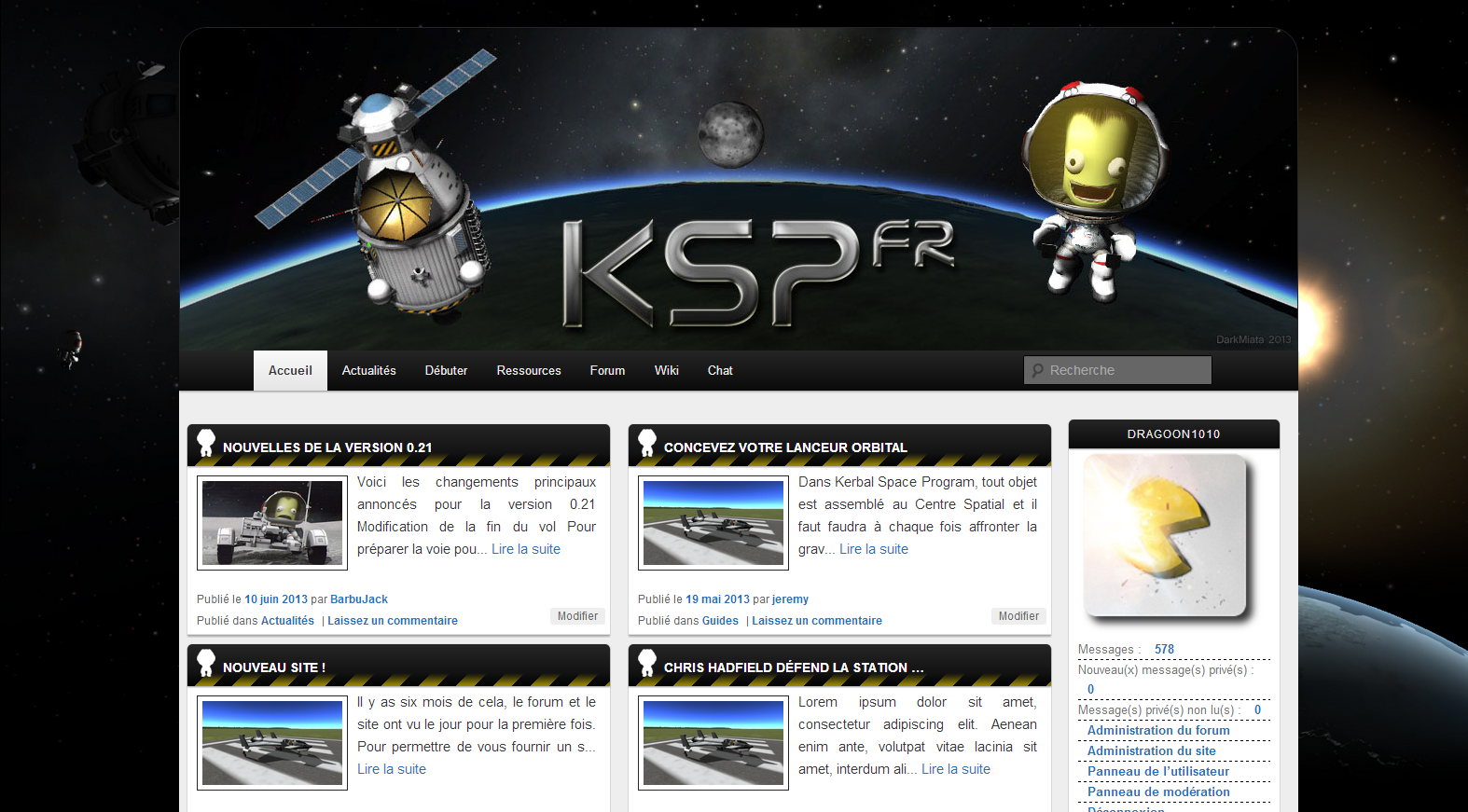This screenshot has width=1468, height=812.
Task: Click Modifier button on lanceur orbital post
Action: click(1018, 616)
